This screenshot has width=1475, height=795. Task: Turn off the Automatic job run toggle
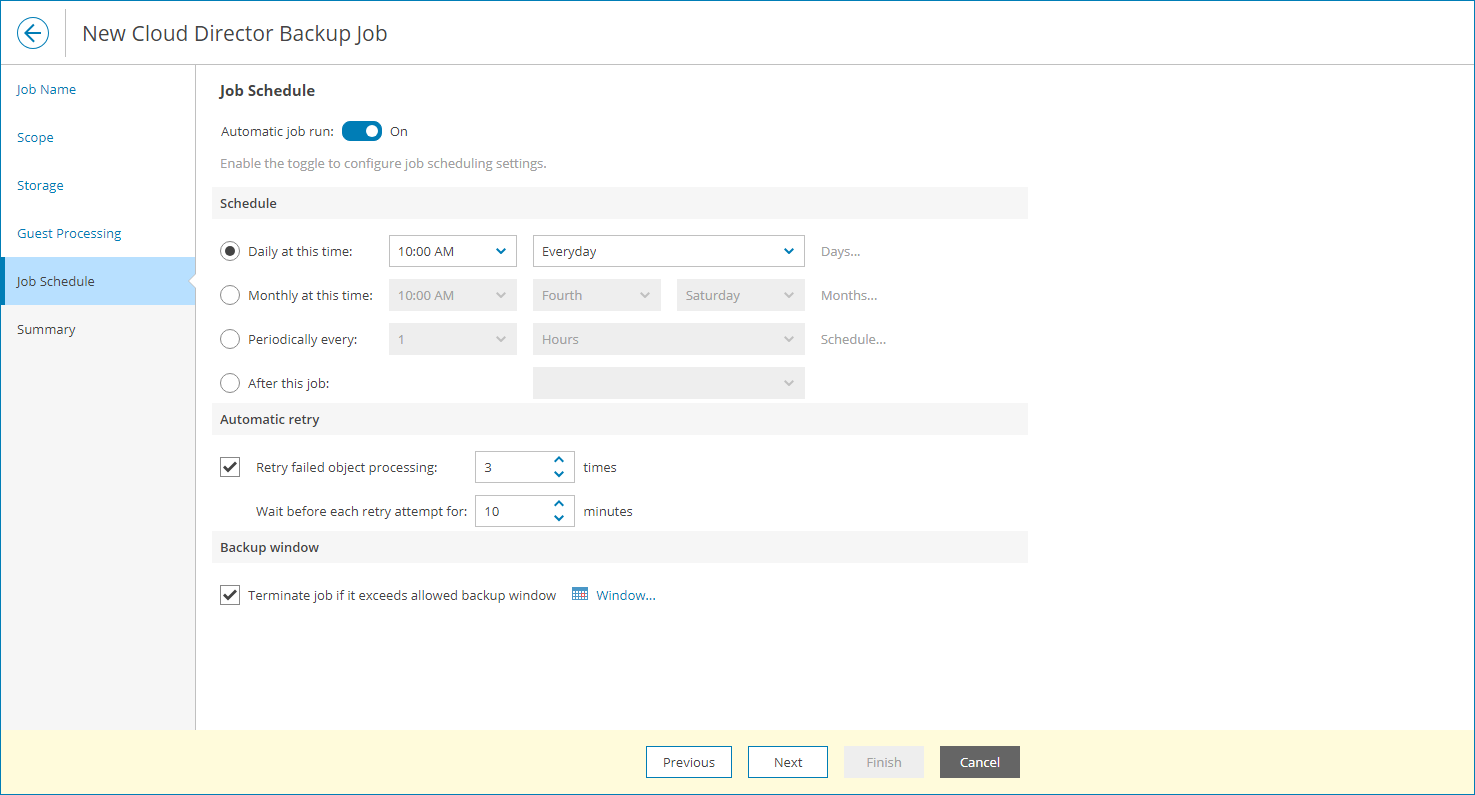tap(361, 131)
